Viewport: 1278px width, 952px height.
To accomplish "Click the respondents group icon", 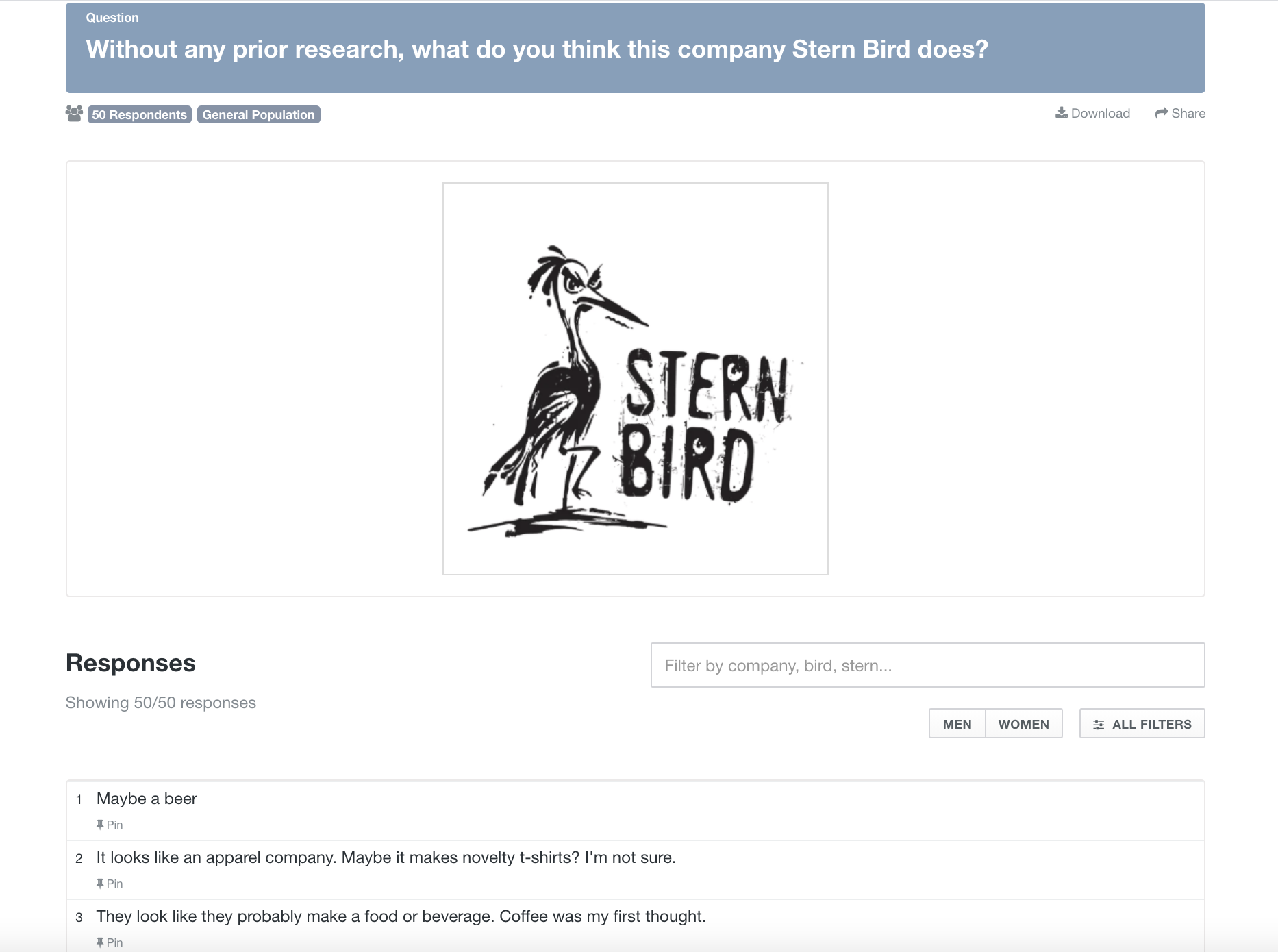I will [74, 114].
